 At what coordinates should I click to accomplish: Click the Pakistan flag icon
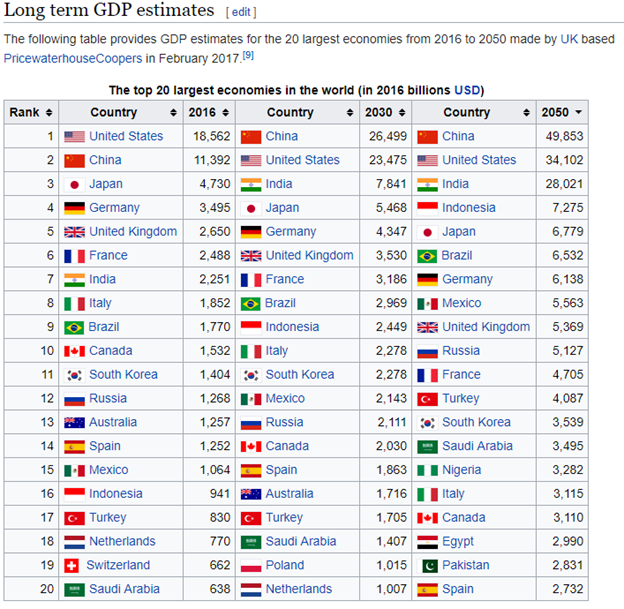(x=427, y=565)
